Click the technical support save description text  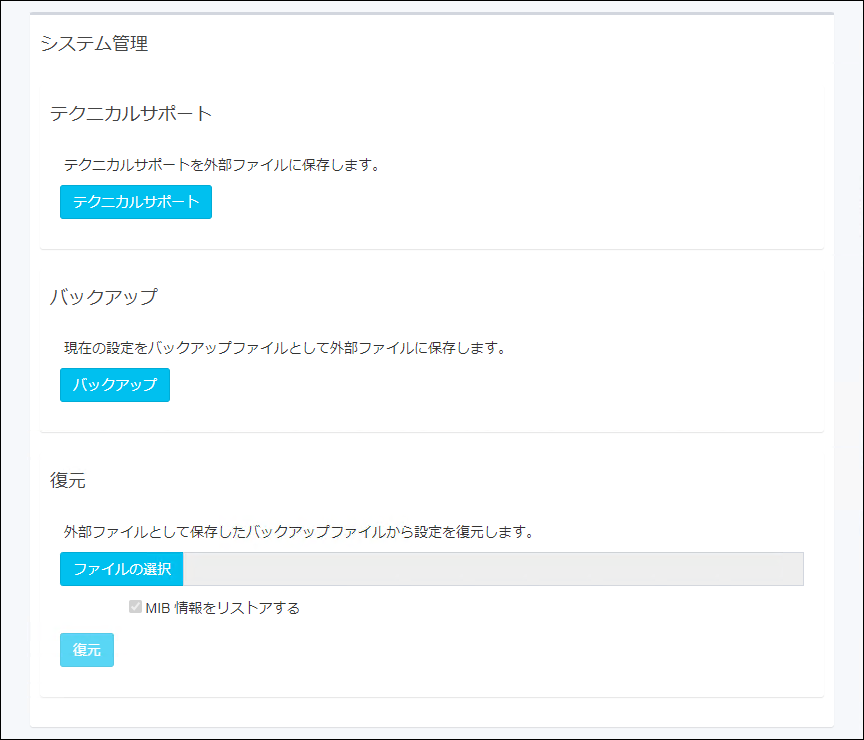[x=221, y=165]
